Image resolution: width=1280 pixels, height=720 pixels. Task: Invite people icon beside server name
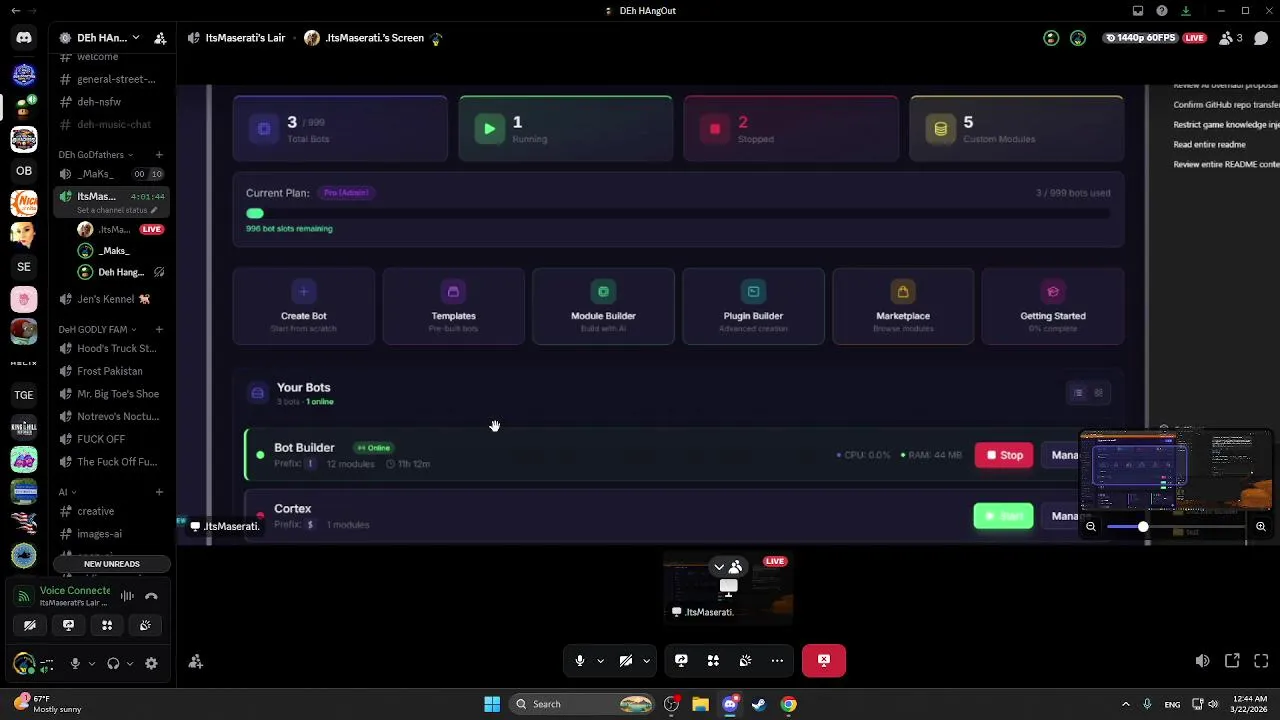[x=160, y=38]
